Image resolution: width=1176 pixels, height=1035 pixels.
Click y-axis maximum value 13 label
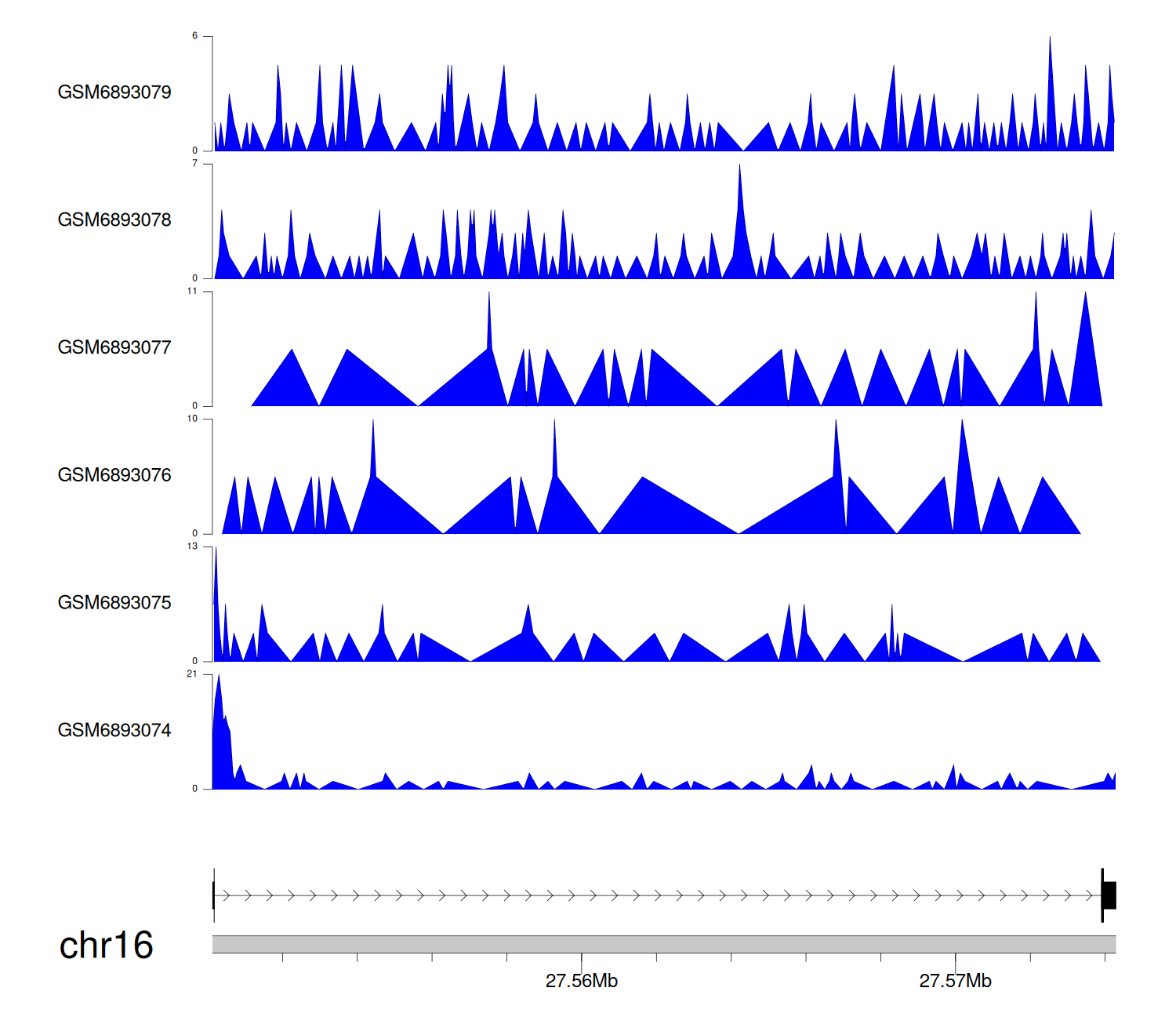point(192,547)
